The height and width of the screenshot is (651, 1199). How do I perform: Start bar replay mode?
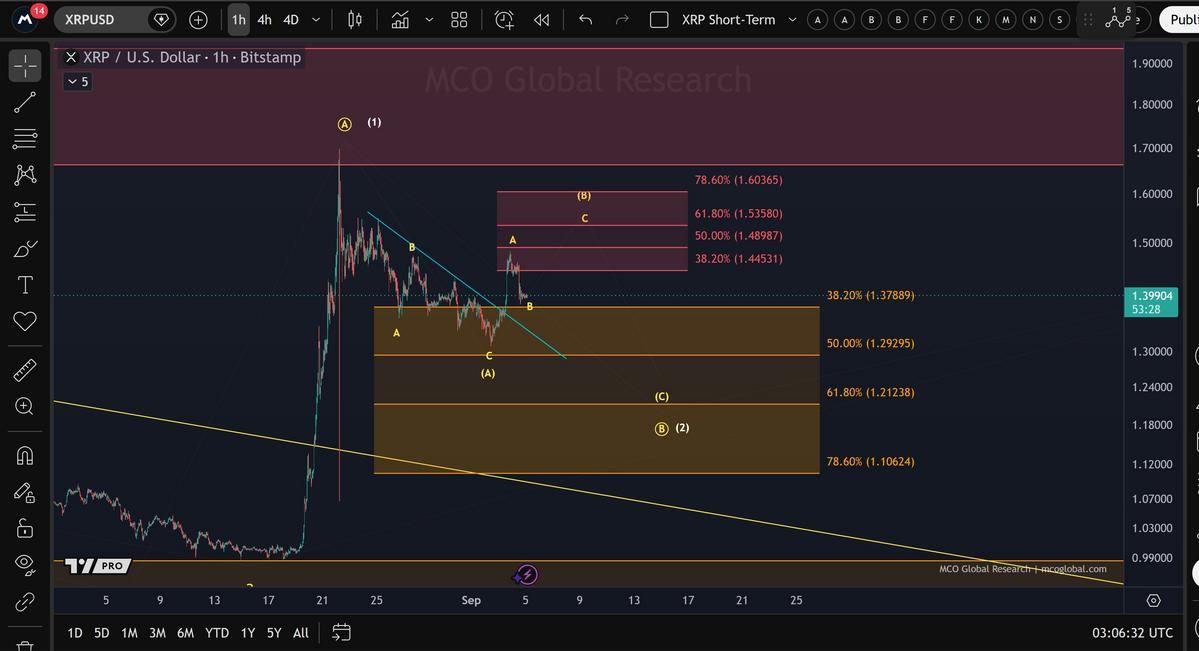[541, 20]
